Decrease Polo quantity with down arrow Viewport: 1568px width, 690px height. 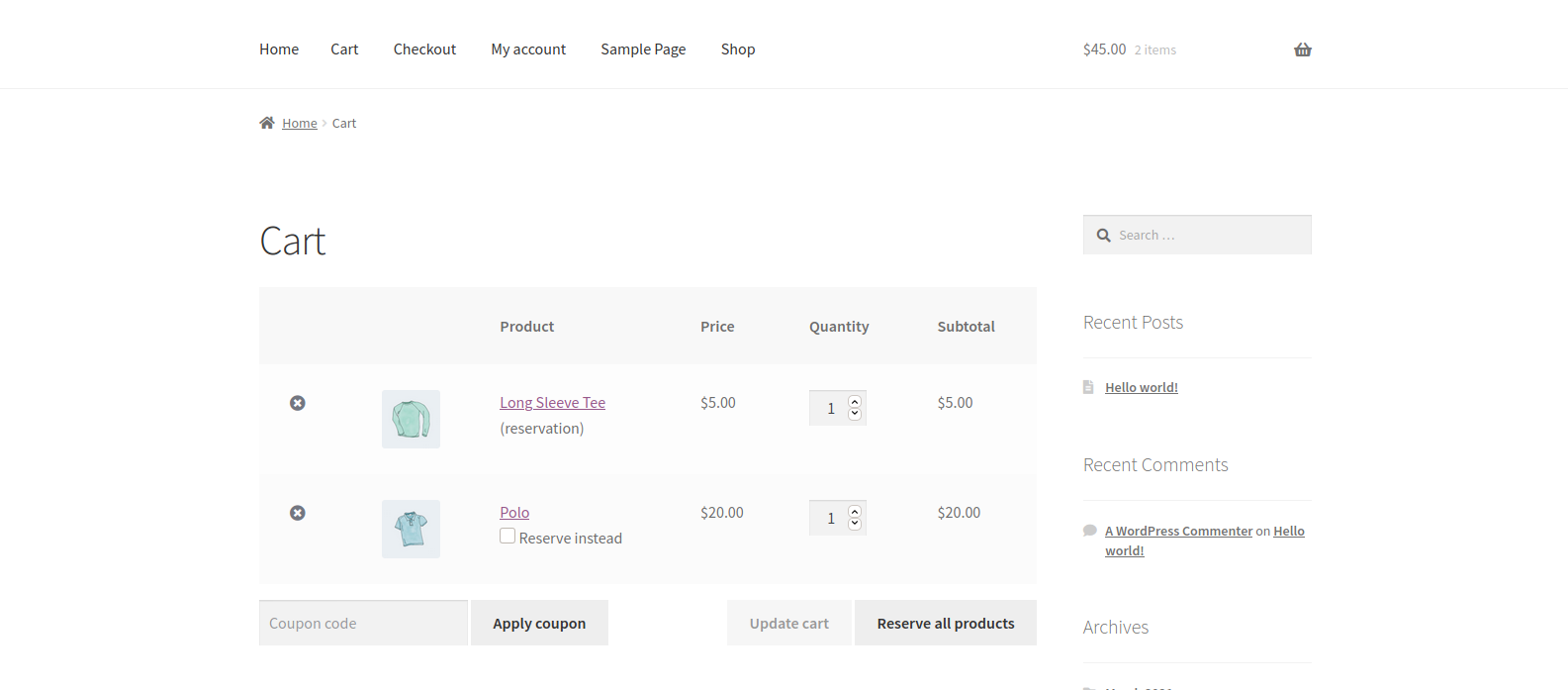pyautogui.click(x=855, y=524)
